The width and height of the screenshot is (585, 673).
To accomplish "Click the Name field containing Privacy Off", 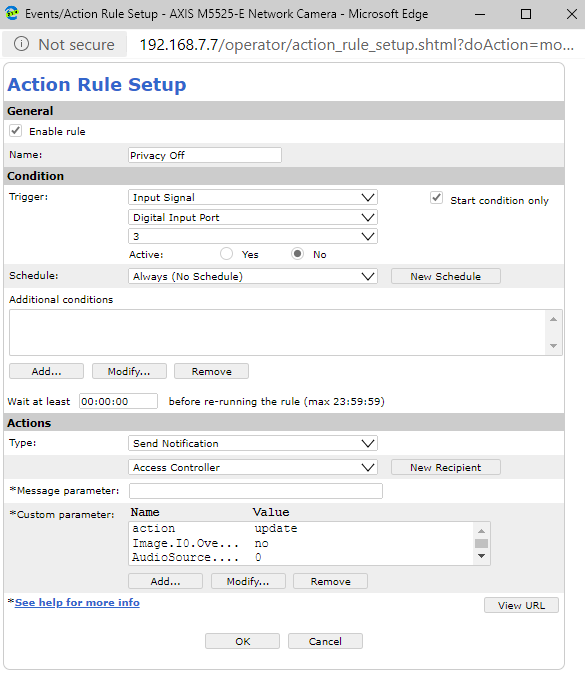I will point(205,155).
